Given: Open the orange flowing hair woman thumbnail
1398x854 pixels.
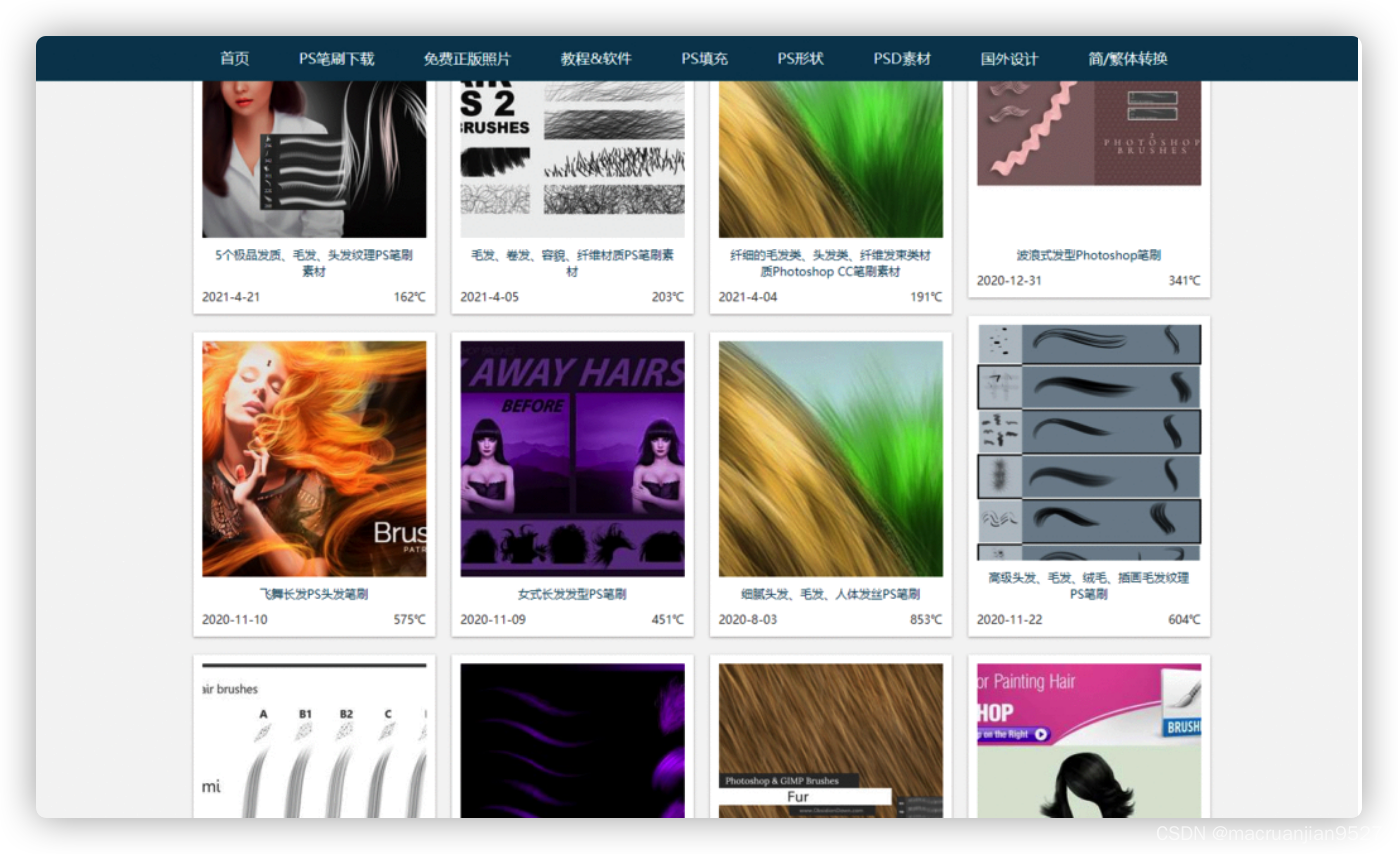Looking at the screenshot, I should pos(314,459).
